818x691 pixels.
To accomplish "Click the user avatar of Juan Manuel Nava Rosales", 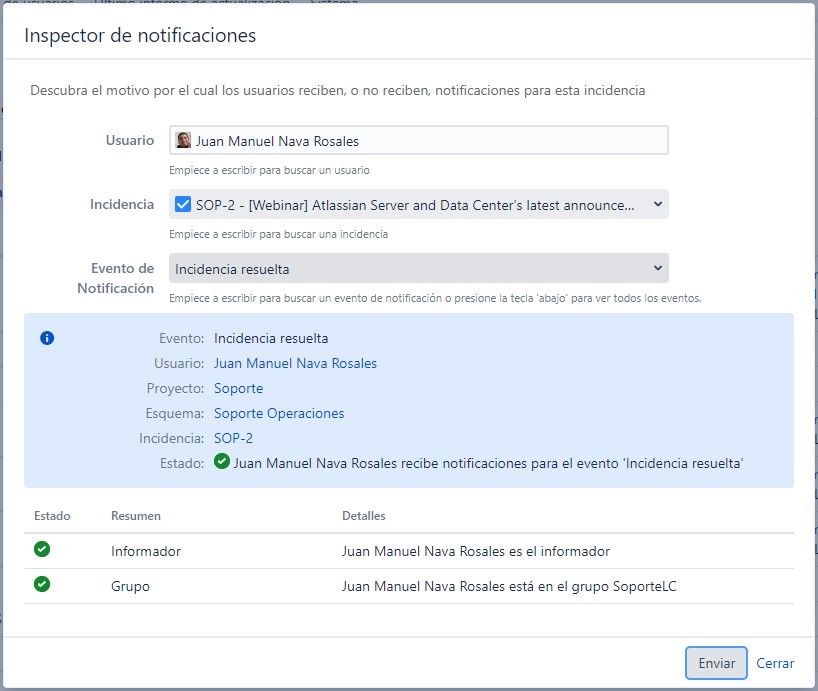I will click(183, 140).
